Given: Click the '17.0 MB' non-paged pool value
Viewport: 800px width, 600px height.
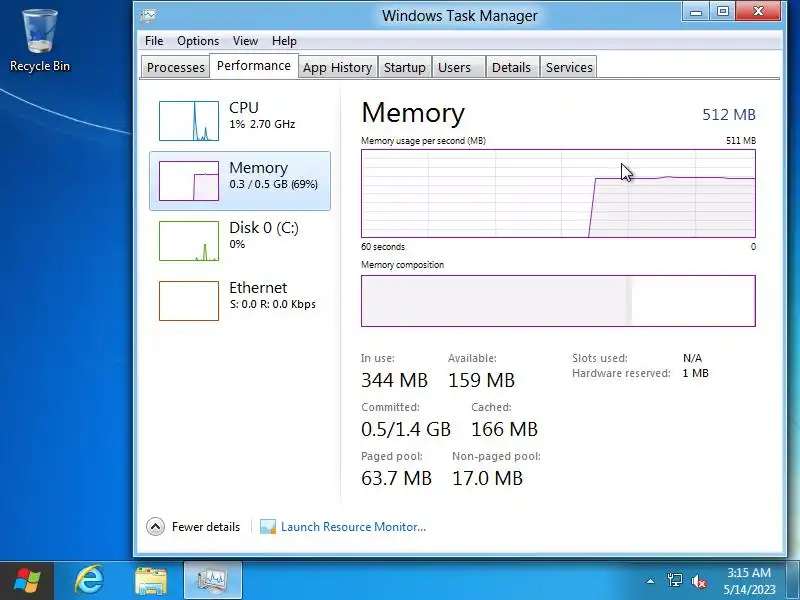Looking at the screenshot, I should click(x=487, y=478).
